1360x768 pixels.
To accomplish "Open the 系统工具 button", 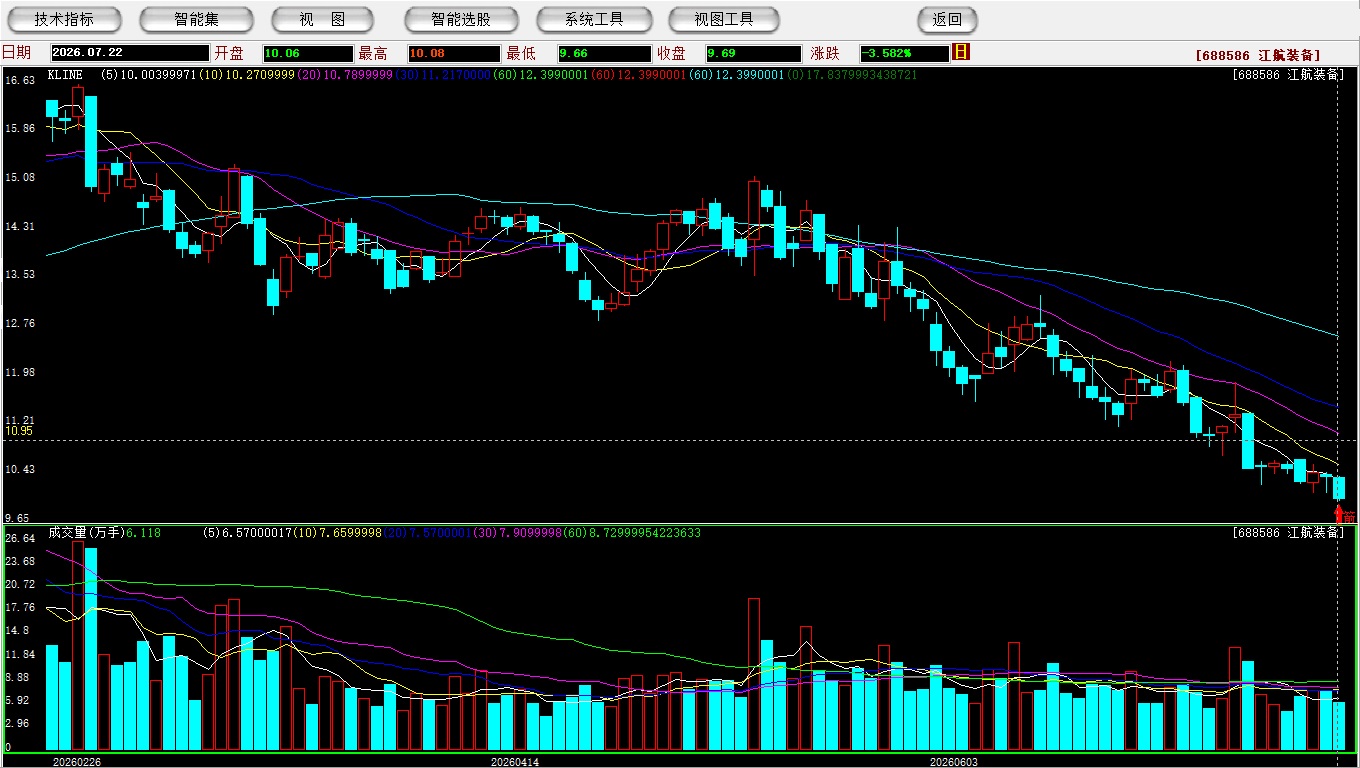I will pos(594,20).
